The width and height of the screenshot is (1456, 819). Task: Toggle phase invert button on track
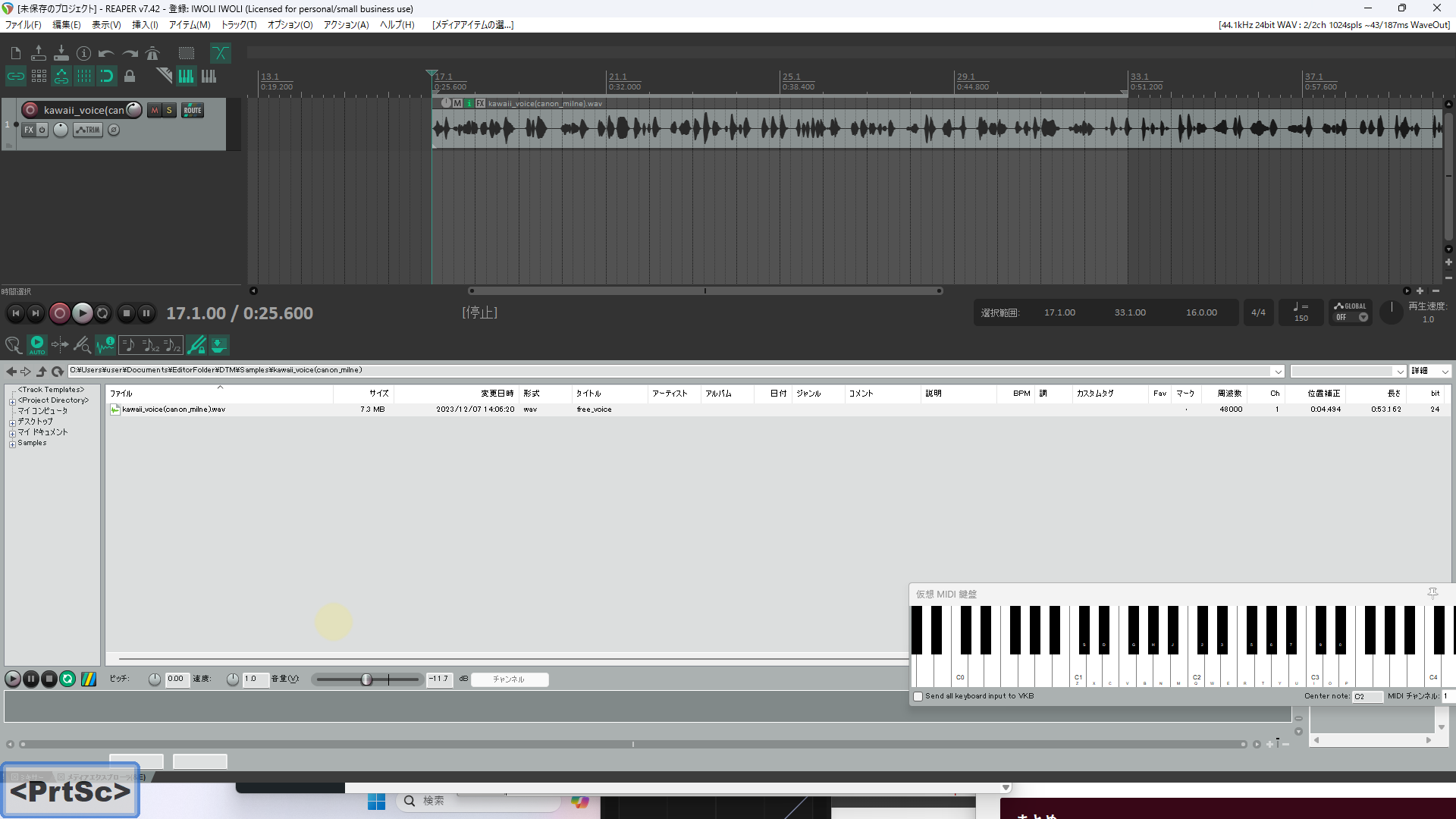point(114,130)
